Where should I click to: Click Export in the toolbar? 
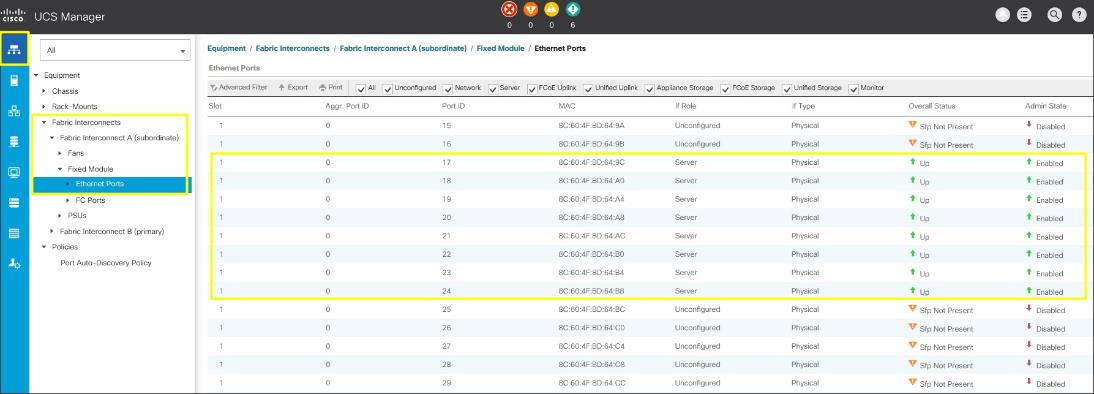(293, 88)
